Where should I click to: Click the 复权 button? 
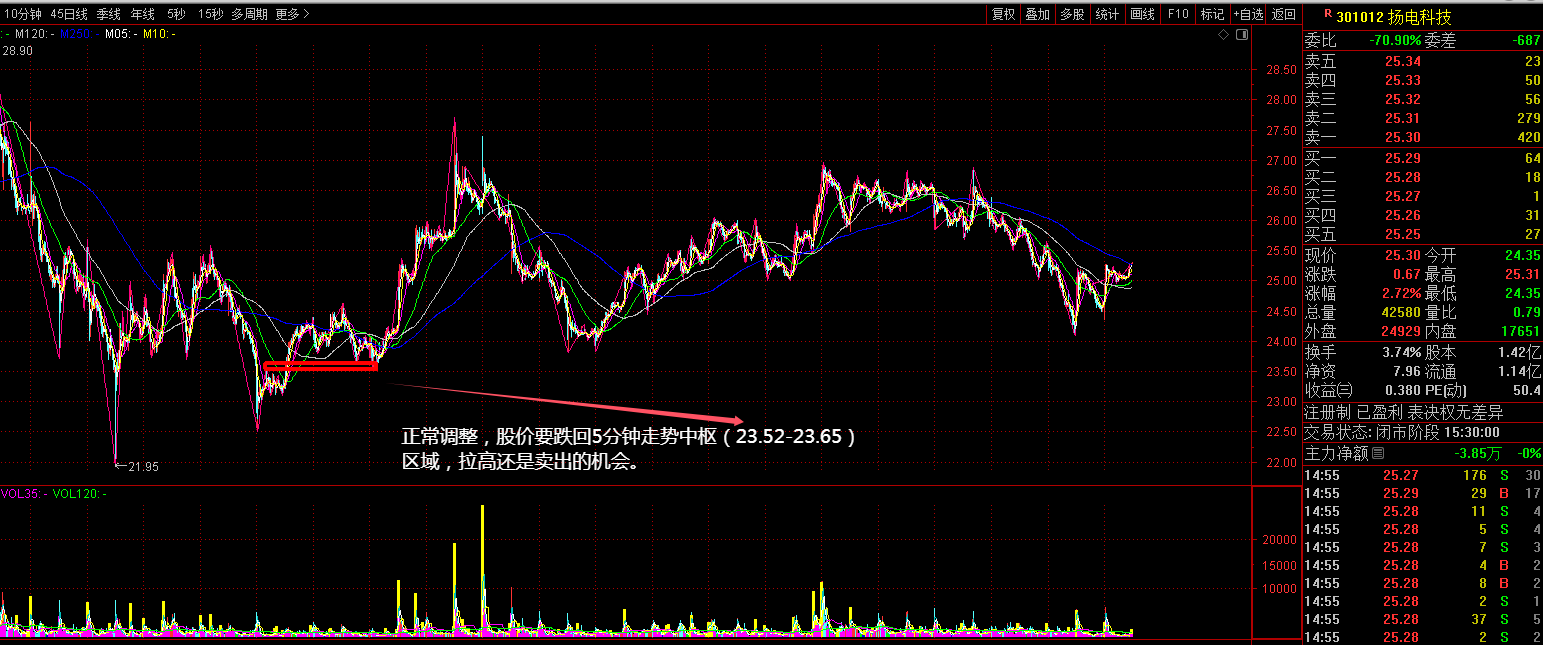[1003, 14]
